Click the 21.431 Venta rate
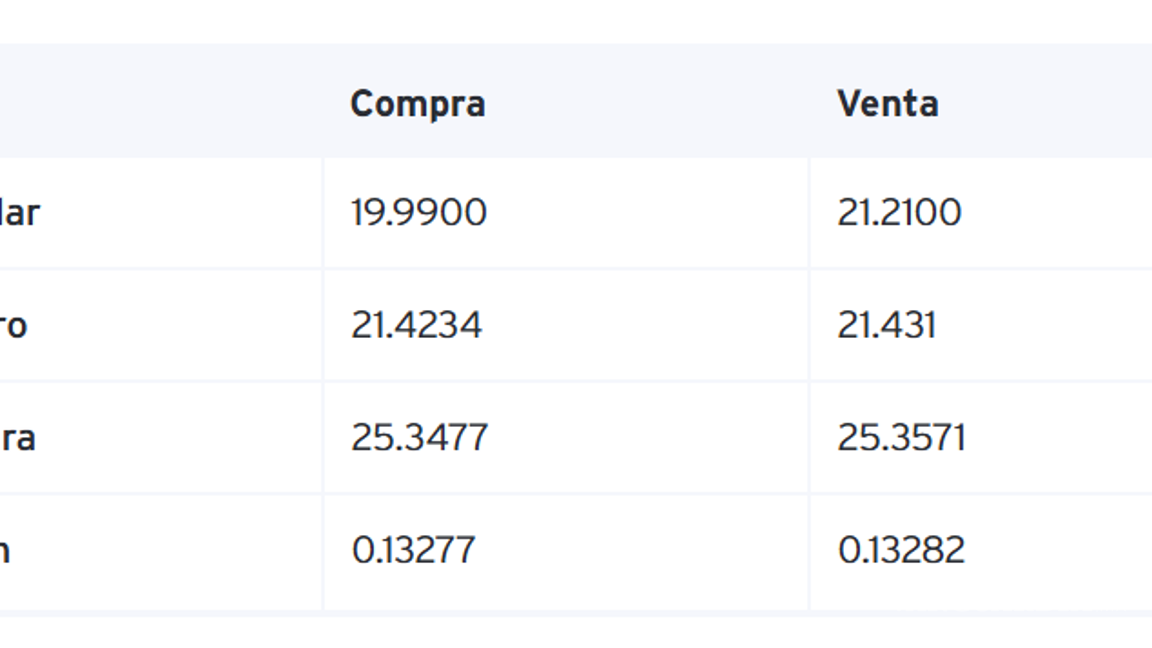Image resolution: width=1152 pixels, height=648 pixels. (886, 325)
